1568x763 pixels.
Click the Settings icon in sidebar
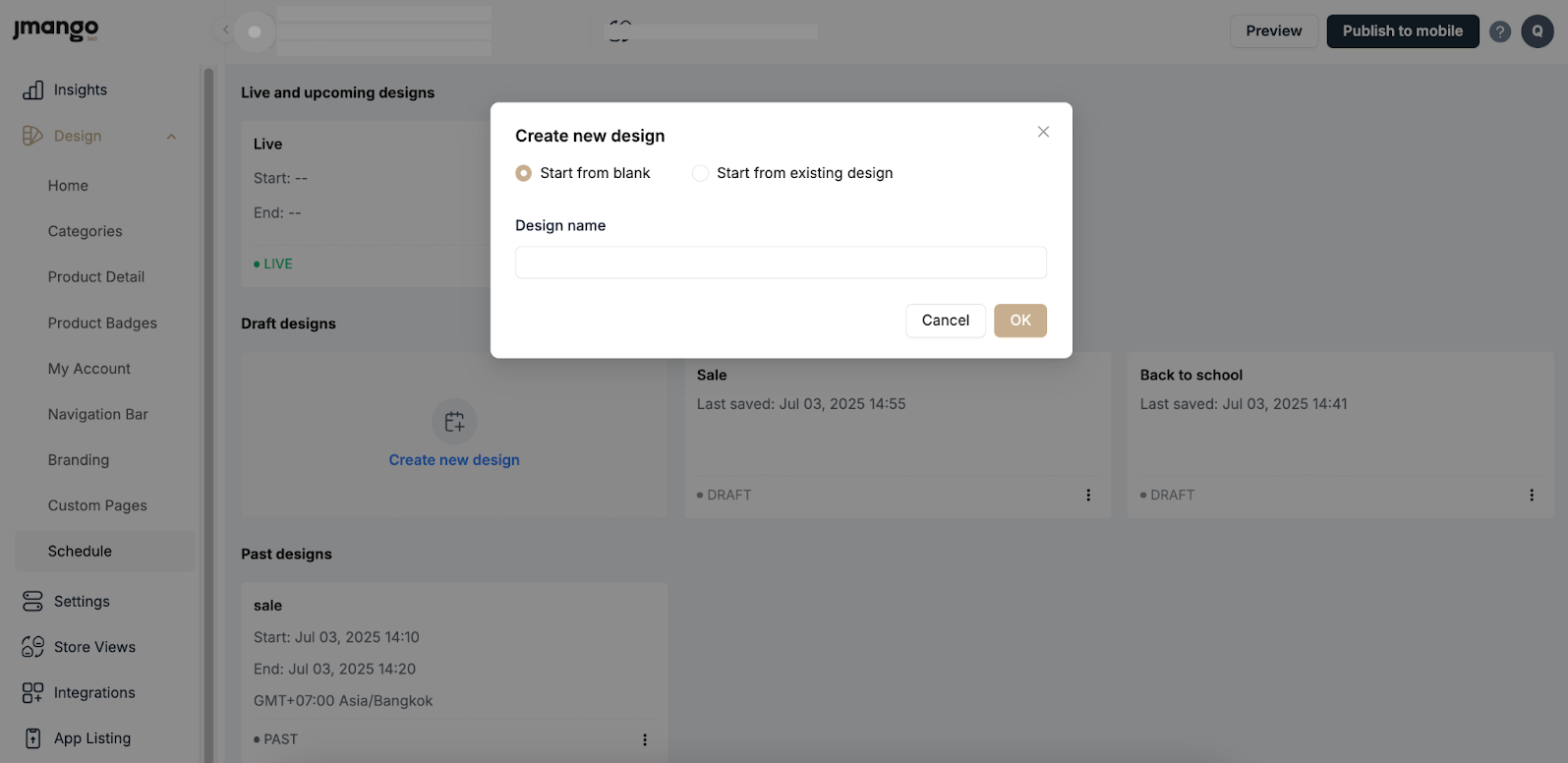point(33,601)
